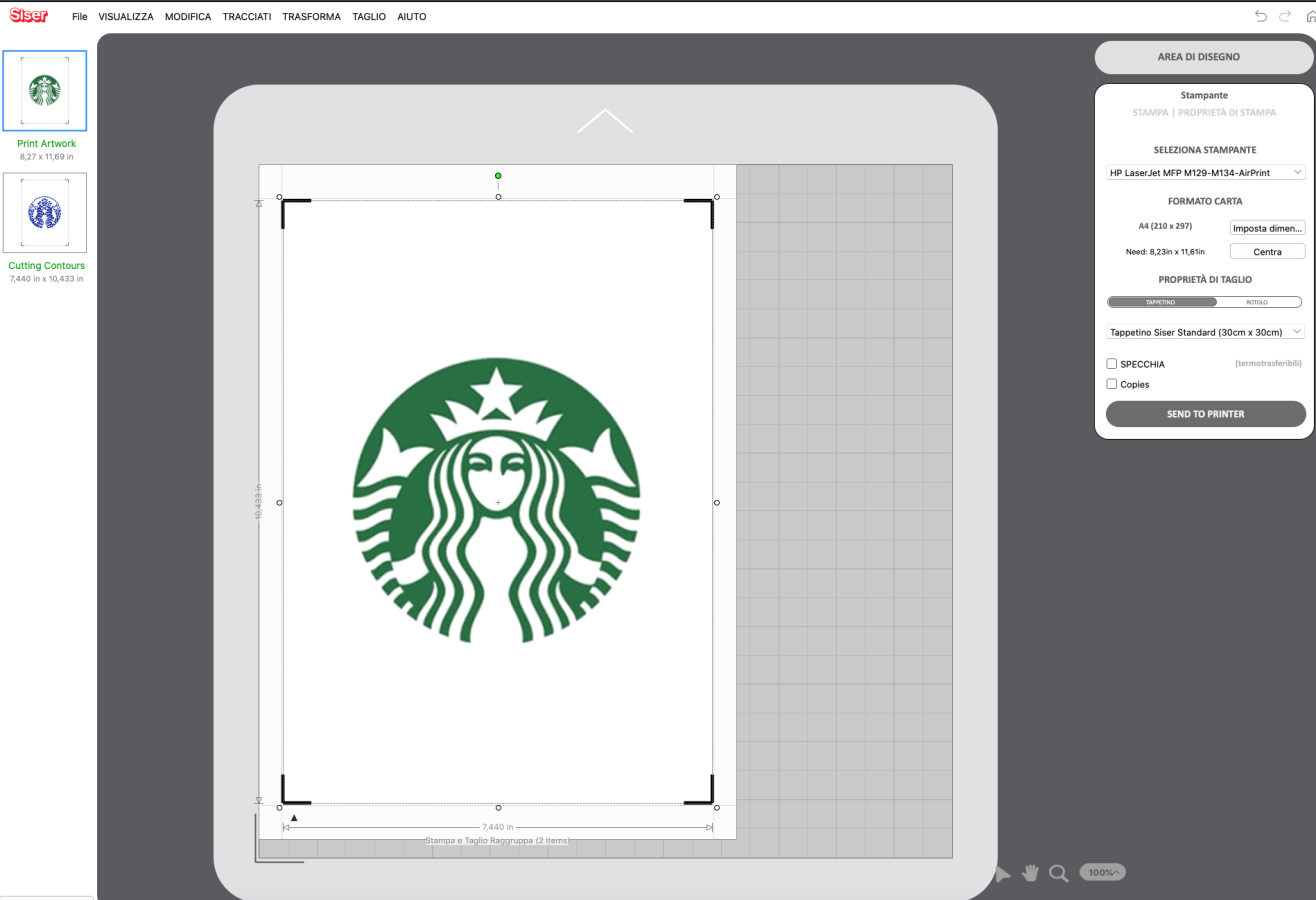Switch the cut mode to TAPPETINO
1316x900 pixels.
1161,302
